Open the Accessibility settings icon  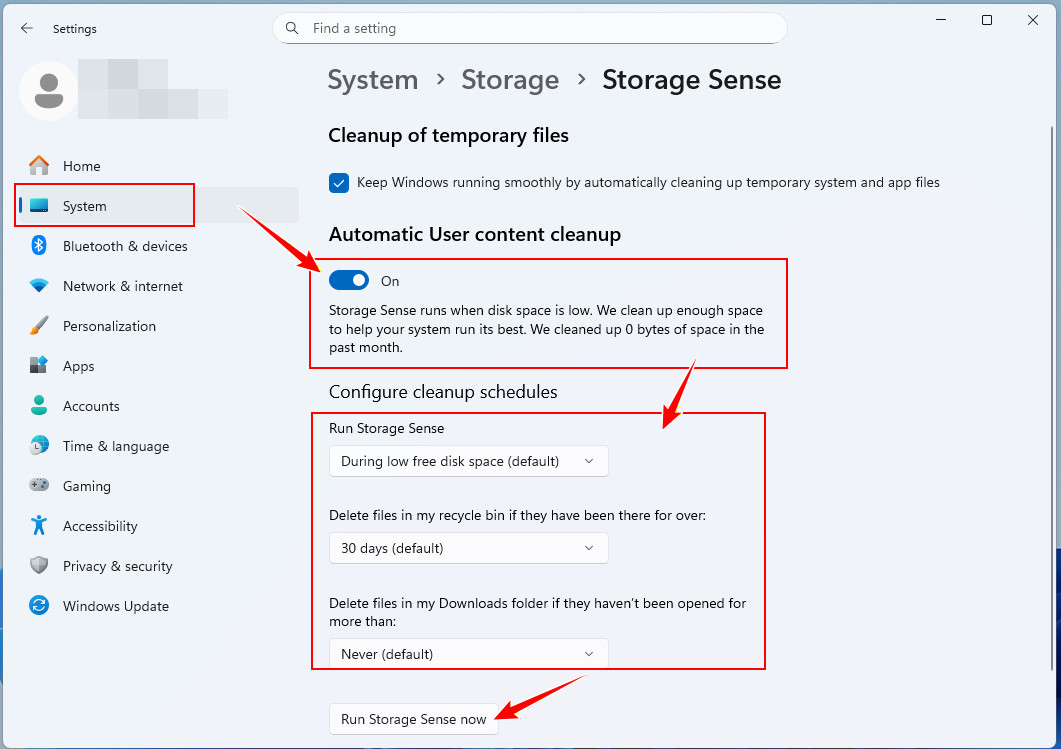(x=39, y=526)
